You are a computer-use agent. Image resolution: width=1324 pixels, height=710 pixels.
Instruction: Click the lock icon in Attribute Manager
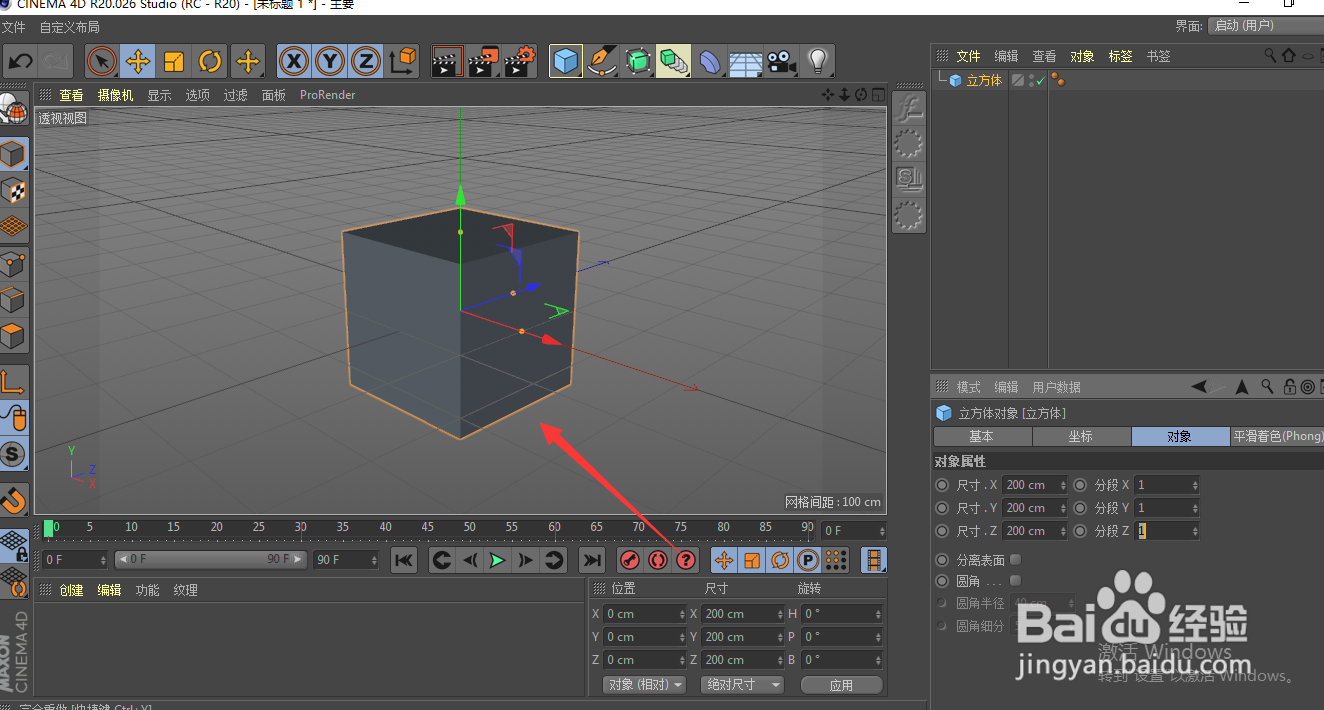pos(1290,387)
